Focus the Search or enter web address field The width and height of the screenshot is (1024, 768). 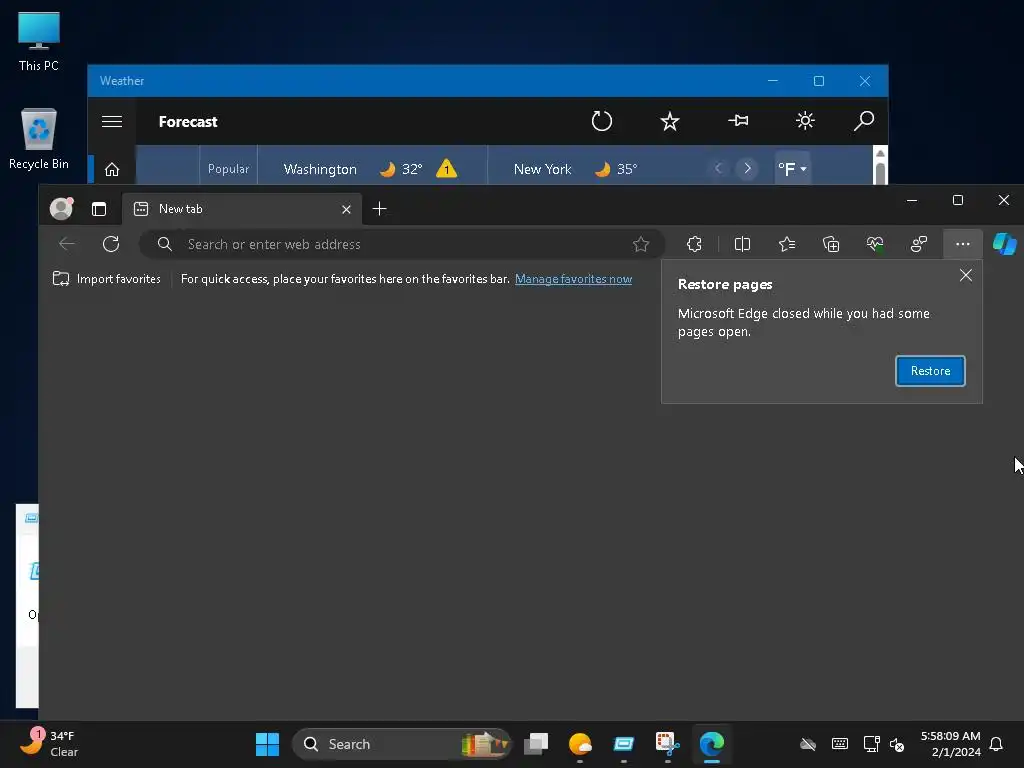tap(402, 244)
